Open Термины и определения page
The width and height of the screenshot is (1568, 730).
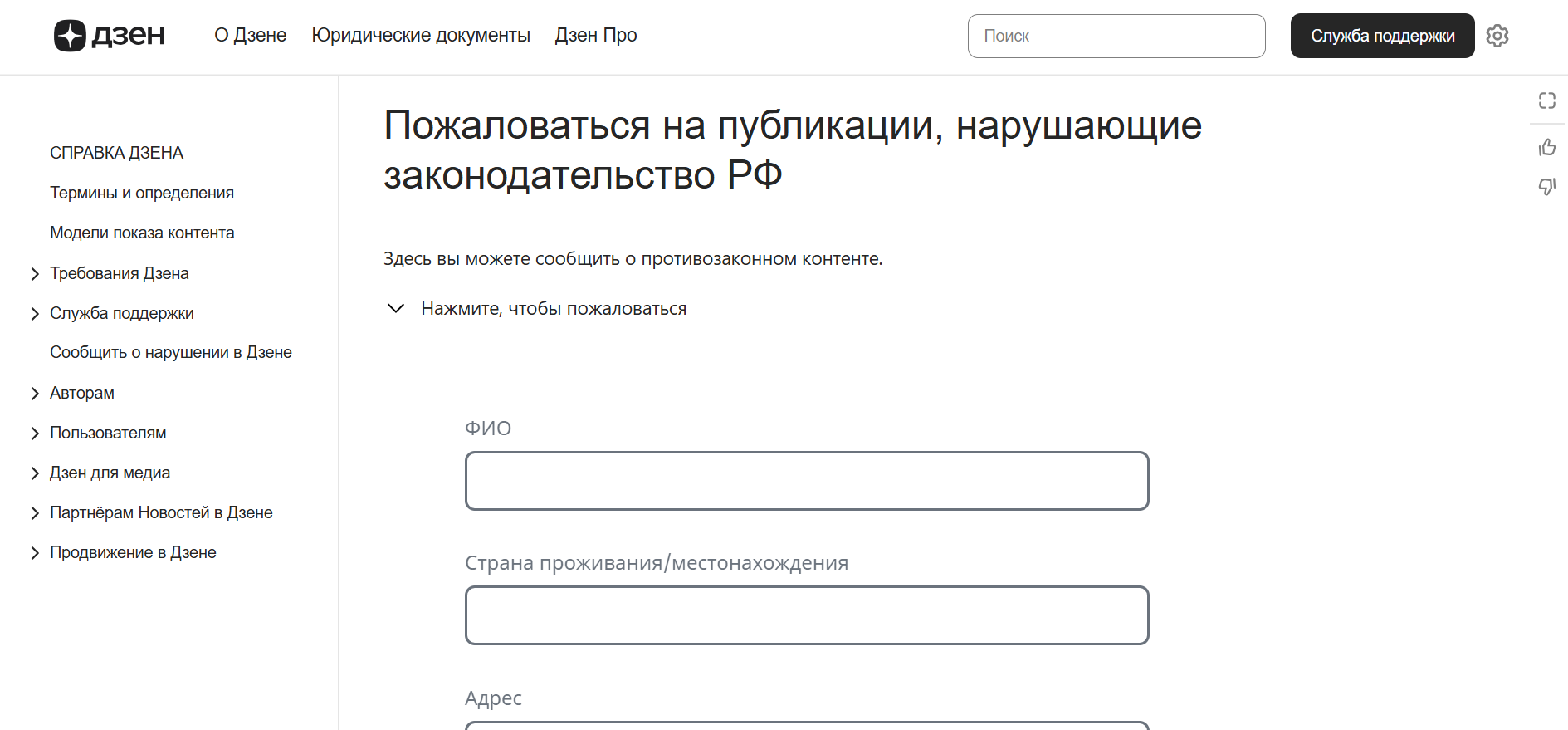point(142,193)
